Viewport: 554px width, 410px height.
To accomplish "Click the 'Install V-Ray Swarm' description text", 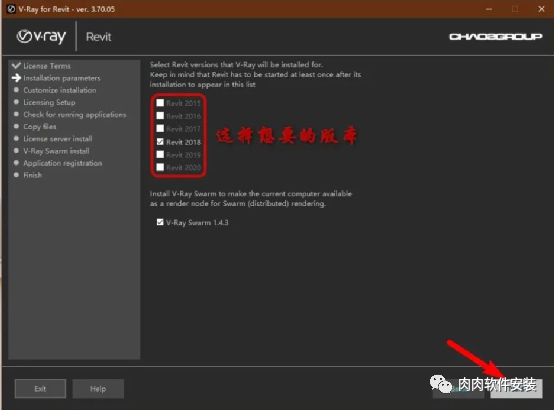I will [x=251, y=198].
